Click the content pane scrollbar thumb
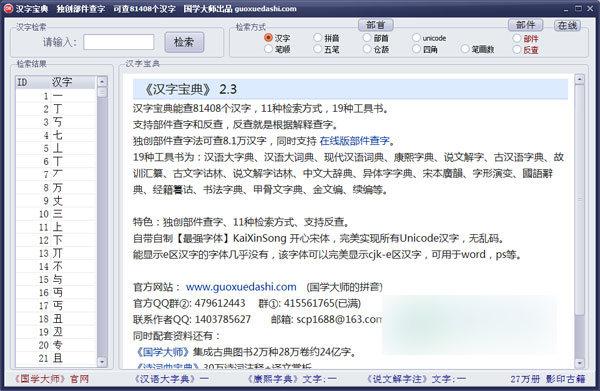The width and height of the screenshot is (600, 391). click(x=579, y=200)
